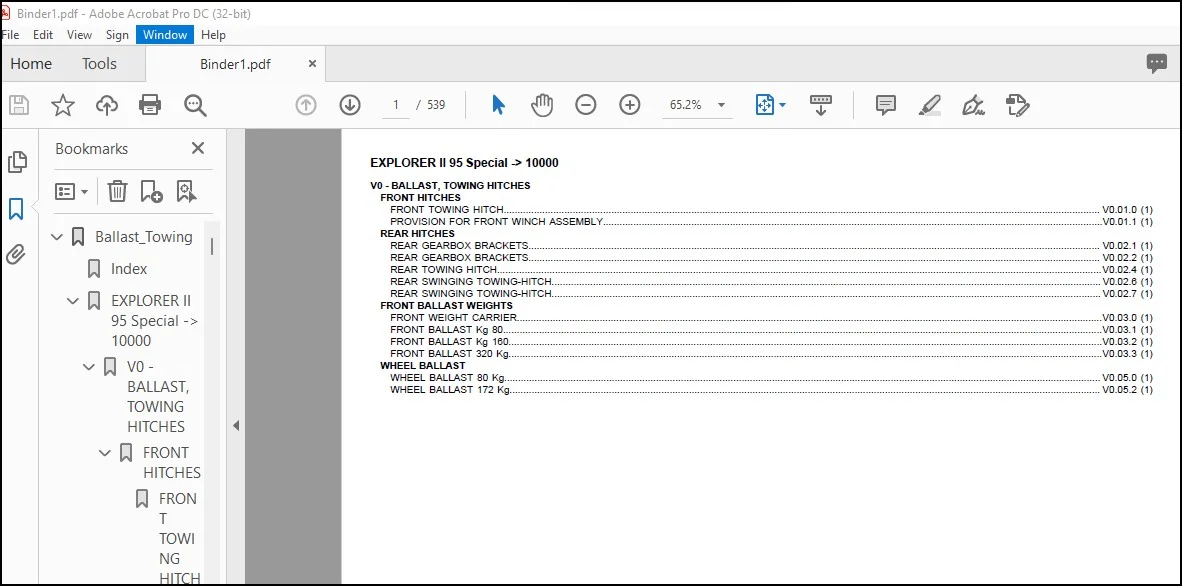Viewport: 1182px width, 586px height.
Task: Add a new bookmark icon
Action: (152, 192)
